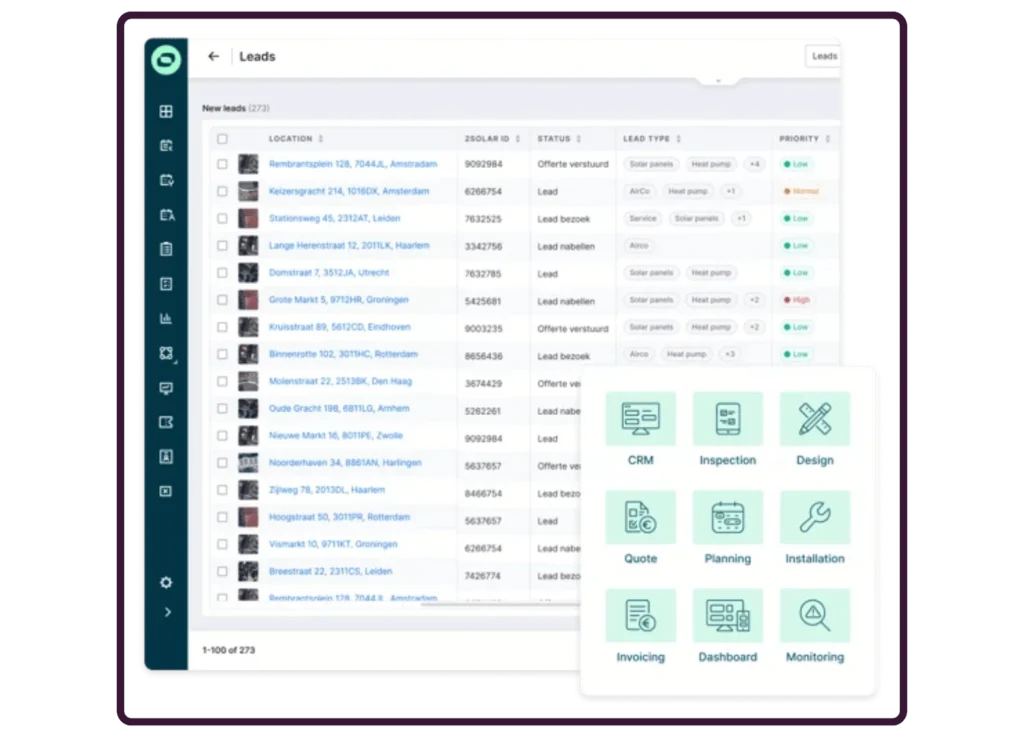
Task: Select checkbox for Domstraat 7 lead
Action: tap(222, 273)
